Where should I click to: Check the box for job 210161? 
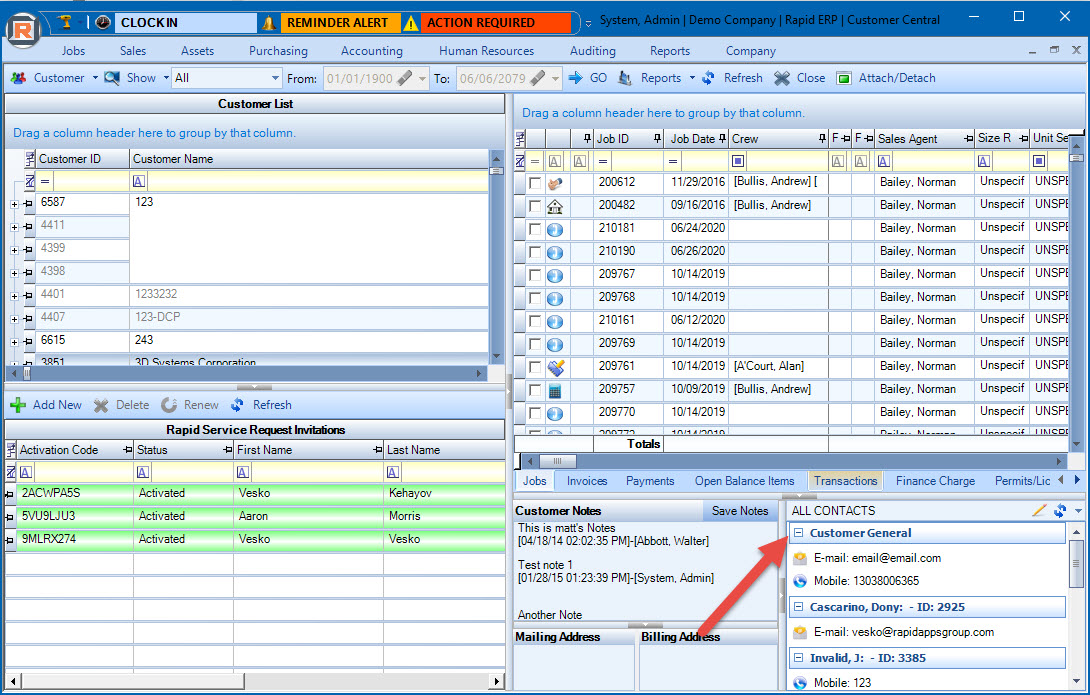tap(535, 320)
